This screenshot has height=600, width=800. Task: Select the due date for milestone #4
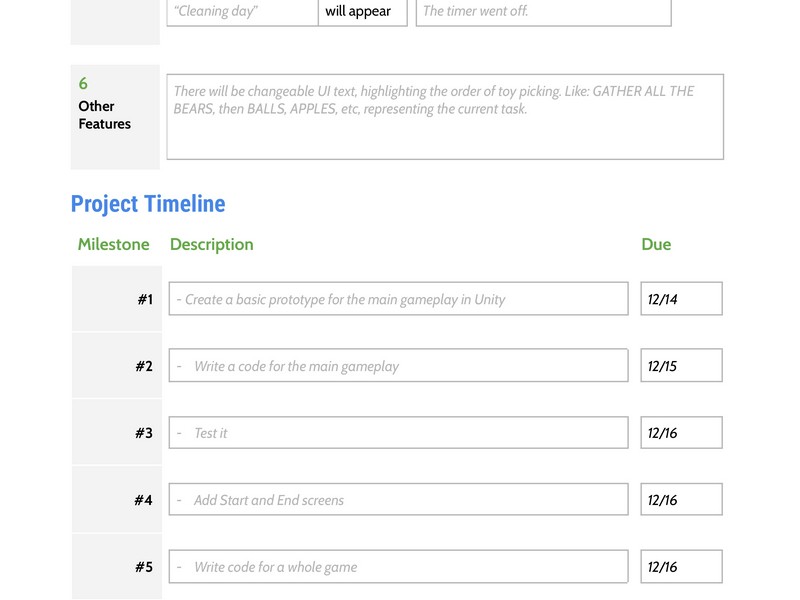pyautogui.click(x=681, y=500)
